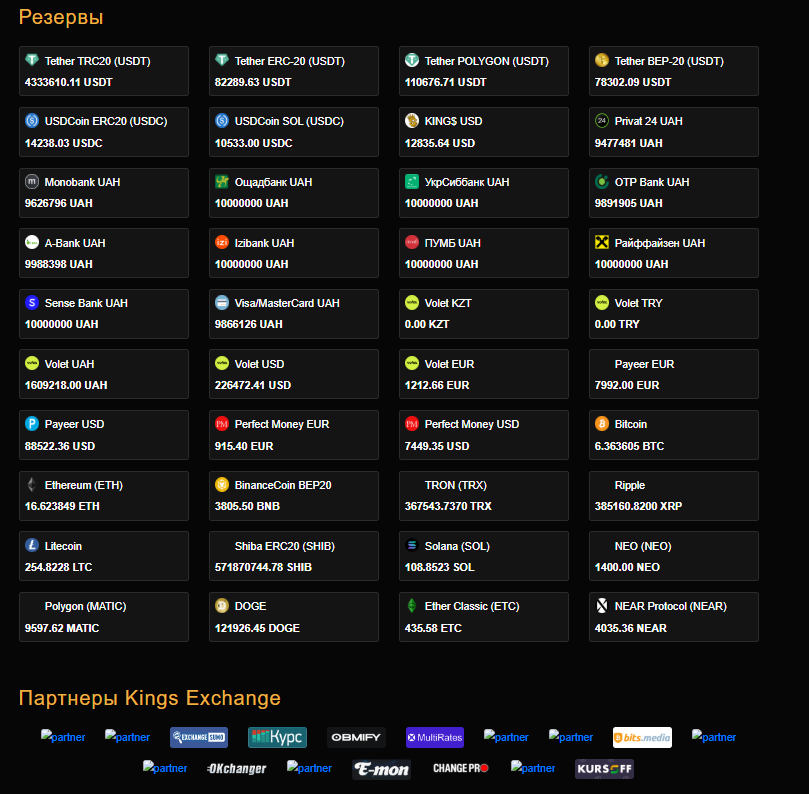Click the DOGE coin icon

222,606
